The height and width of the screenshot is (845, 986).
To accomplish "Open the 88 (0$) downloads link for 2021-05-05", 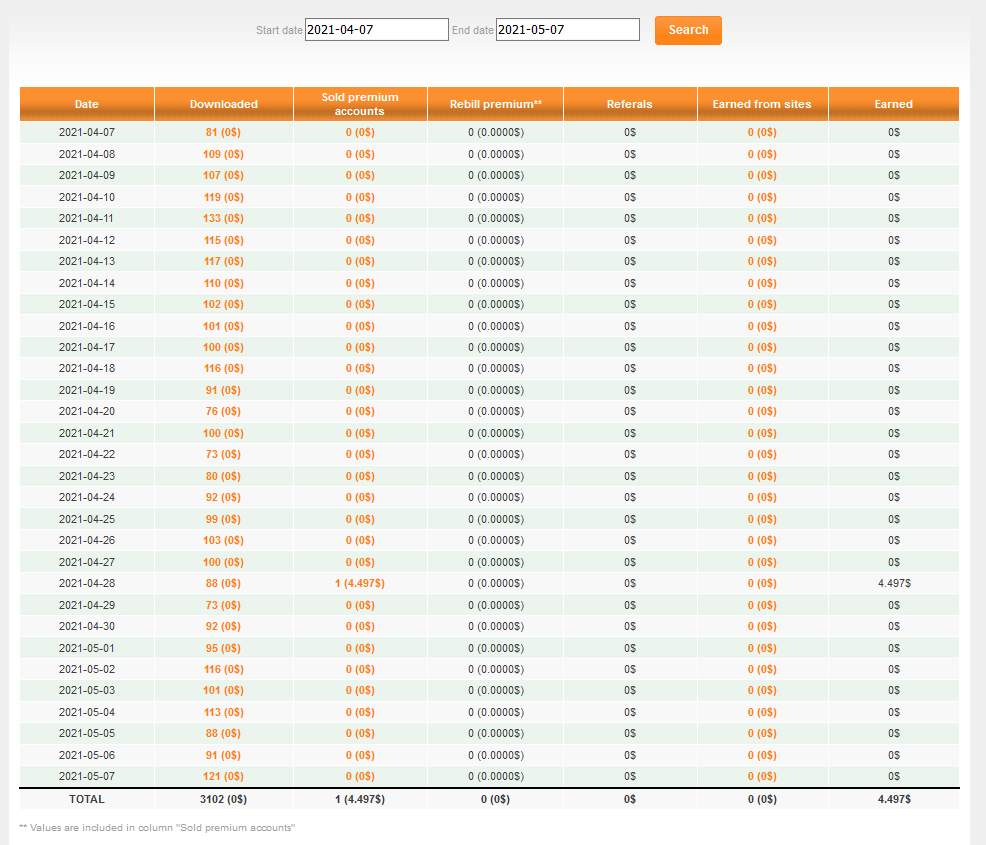I will pos(223,733).
